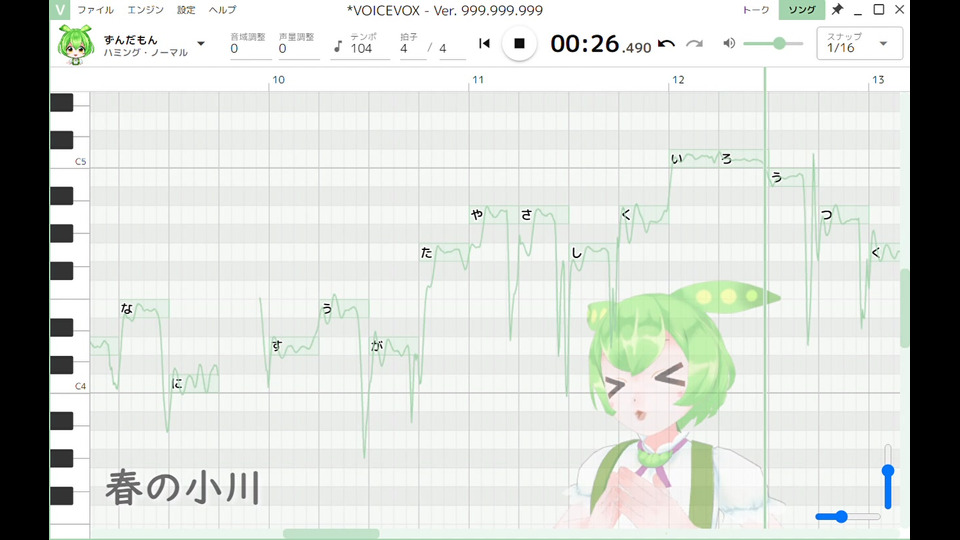
Task: Open the ヘルプ menu
Action: [x=222, y=10]
